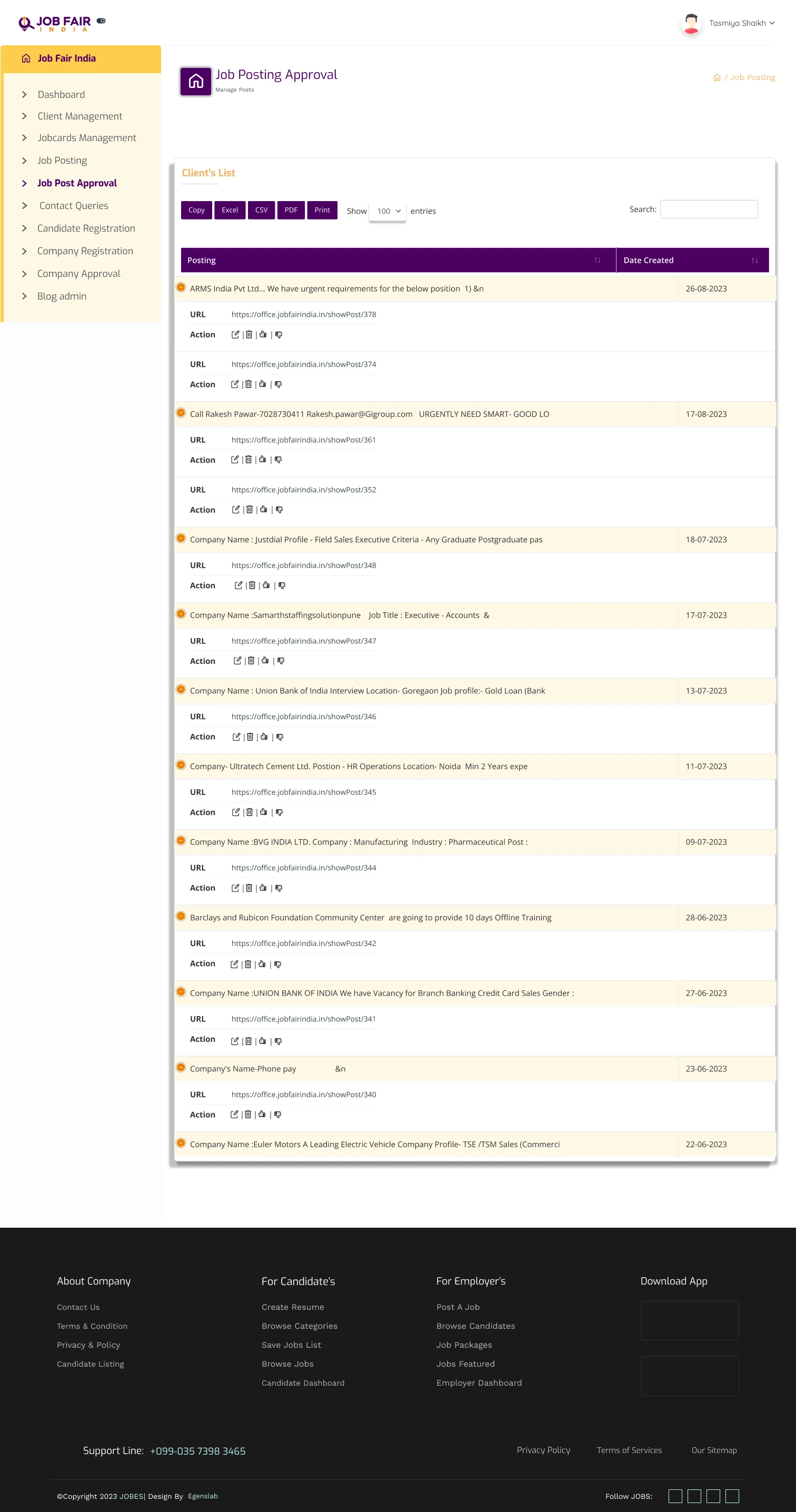Approve post showPost/361 with thumbs-up icon
This screenshot has height=1512, width=796.
point(262,460)
